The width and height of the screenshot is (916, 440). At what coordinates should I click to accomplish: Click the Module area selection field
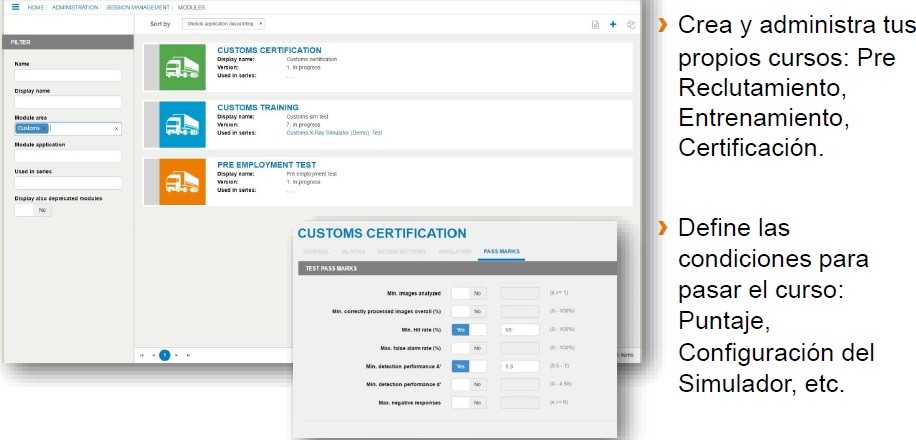[68, 129]
